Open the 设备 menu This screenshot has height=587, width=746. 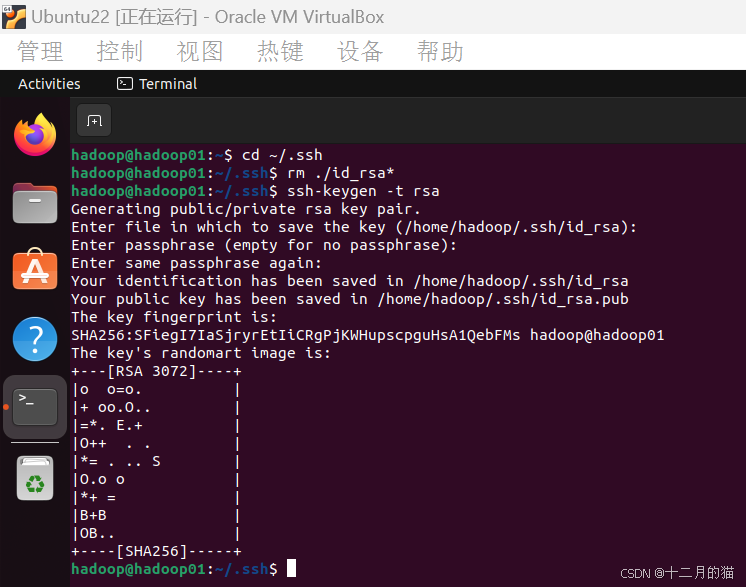(x=360, y=51)
